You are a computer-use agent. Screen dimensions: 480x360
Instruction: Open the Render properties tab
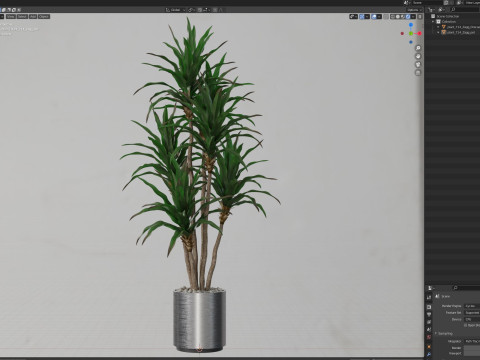click(429, 307)
